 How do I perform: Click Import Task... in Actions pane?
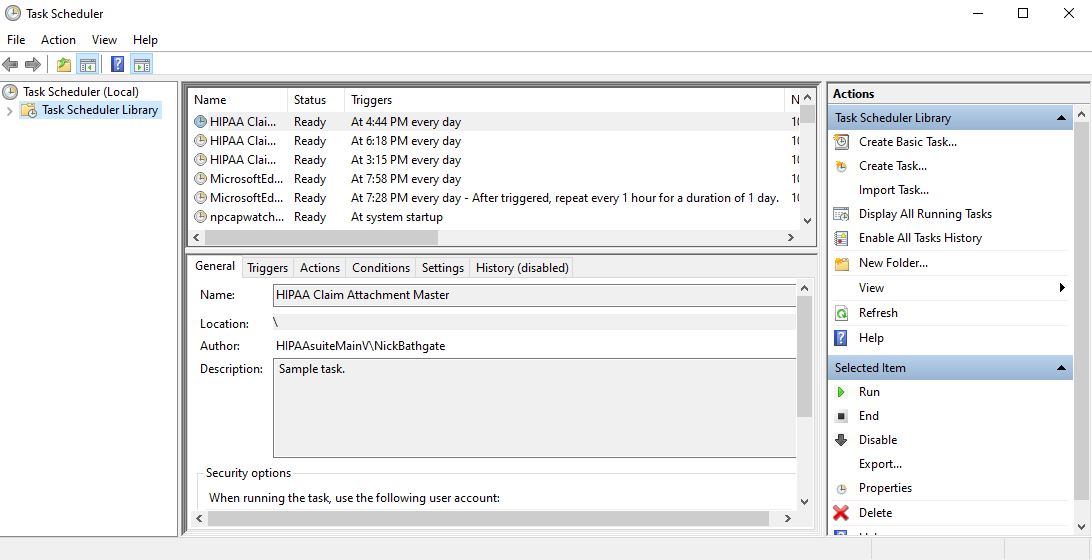tap(894, 190)
